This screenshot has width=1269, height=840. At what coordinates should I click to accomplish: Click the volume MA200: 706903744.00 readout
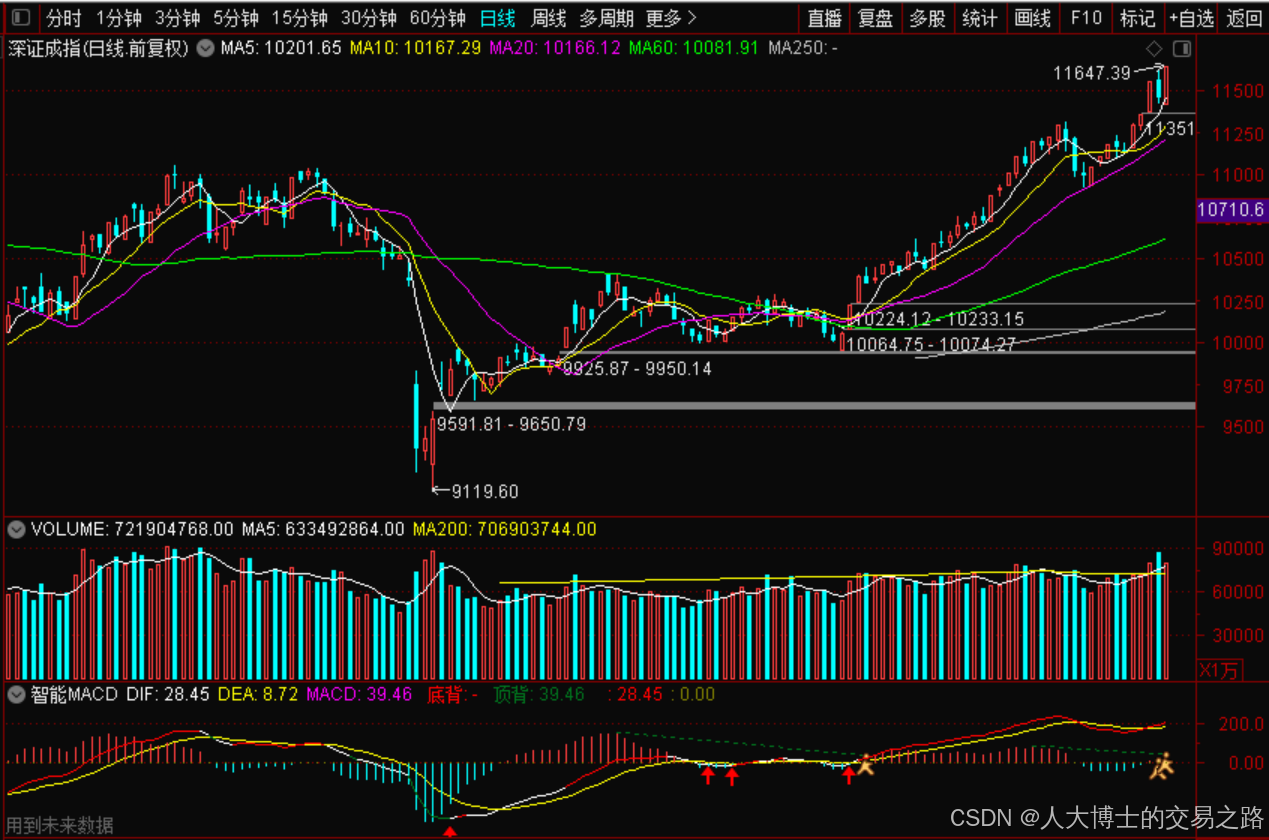pos(505,528)
